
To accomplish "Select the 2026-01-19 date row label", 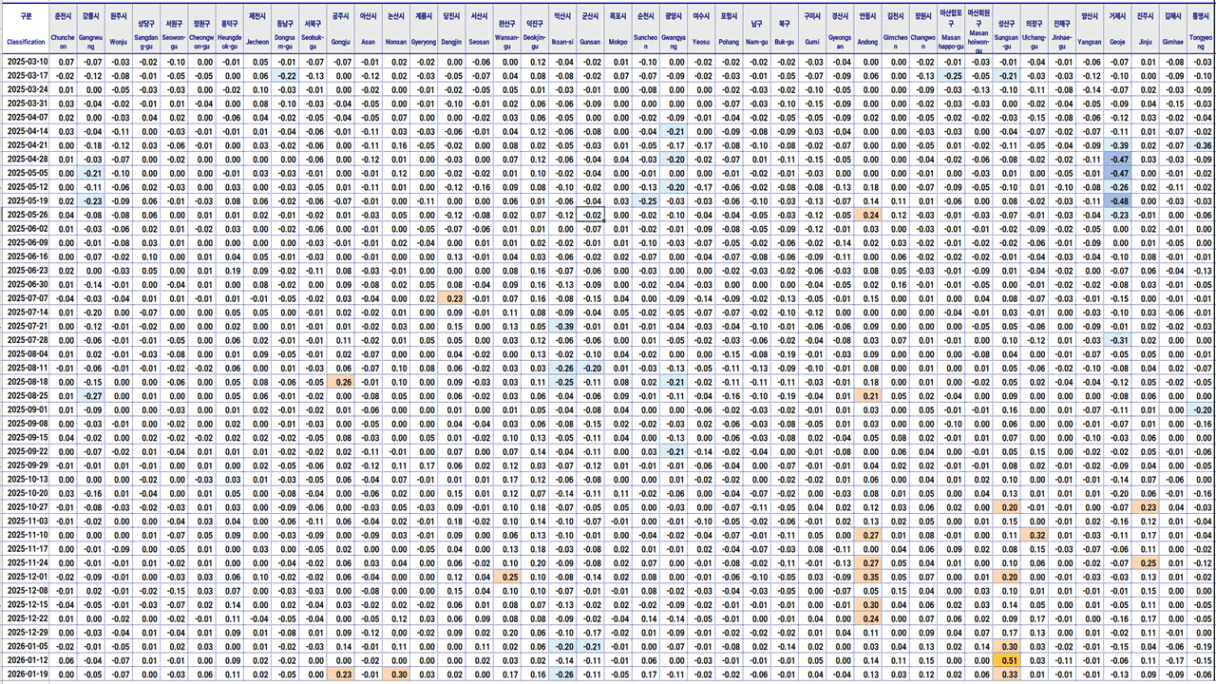I will [x=26, y=674].
